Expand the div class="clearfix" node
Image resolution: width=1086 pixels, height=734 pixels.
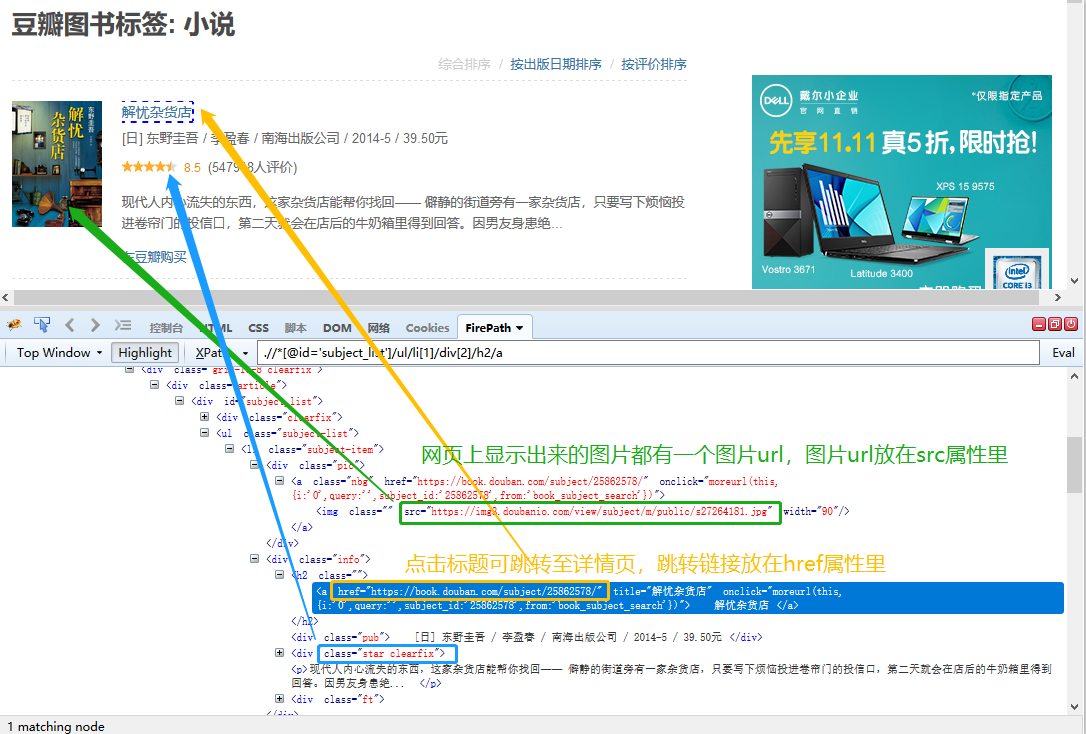pyautogui.click(x=204, y=416)
